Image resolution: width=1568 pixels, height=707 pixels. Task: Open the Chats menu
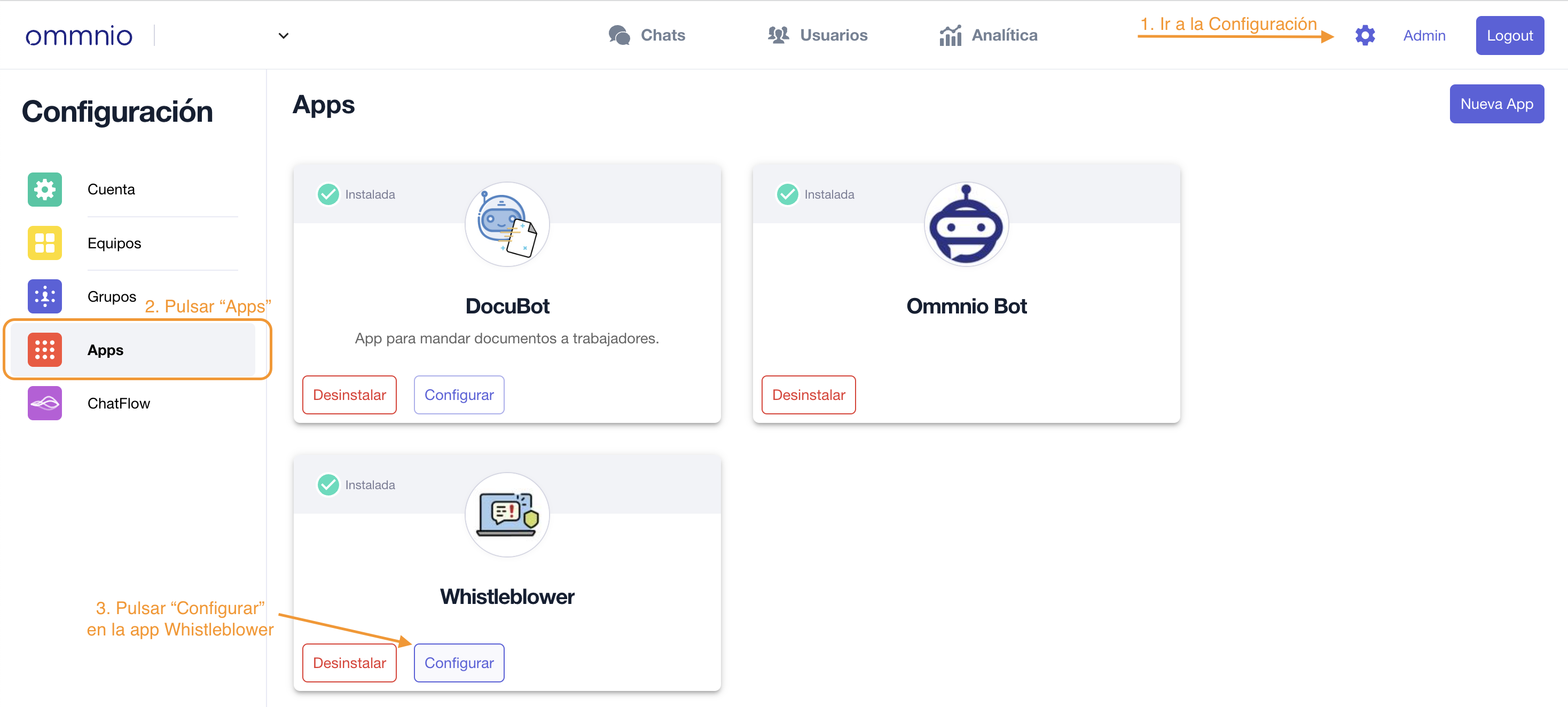[647, 35]
